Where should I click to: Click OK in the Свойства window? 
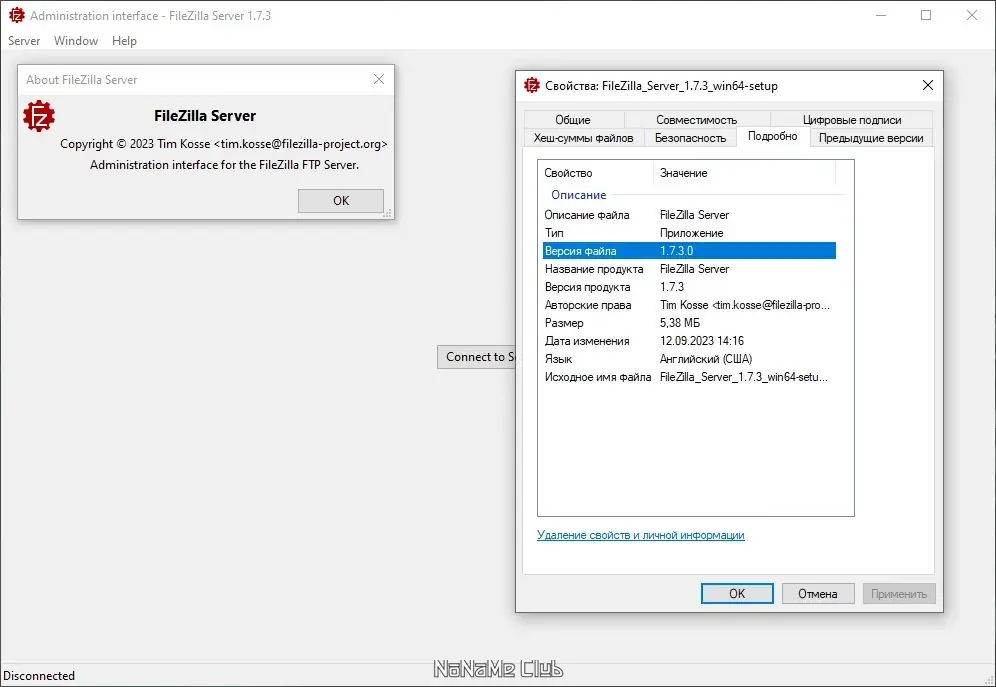click(x=737, y=594)
